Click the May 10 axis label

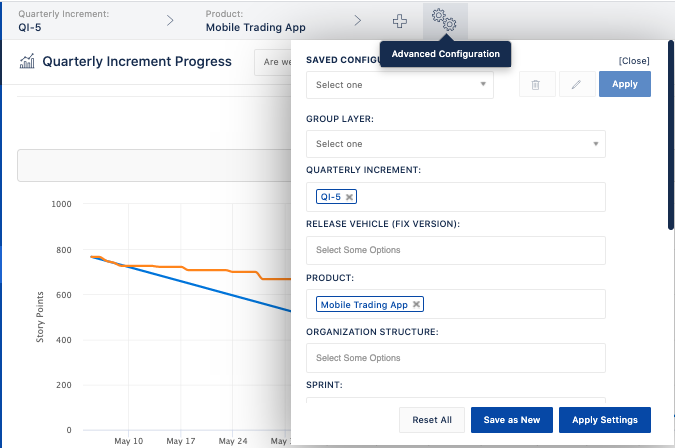tap(128, 441)
